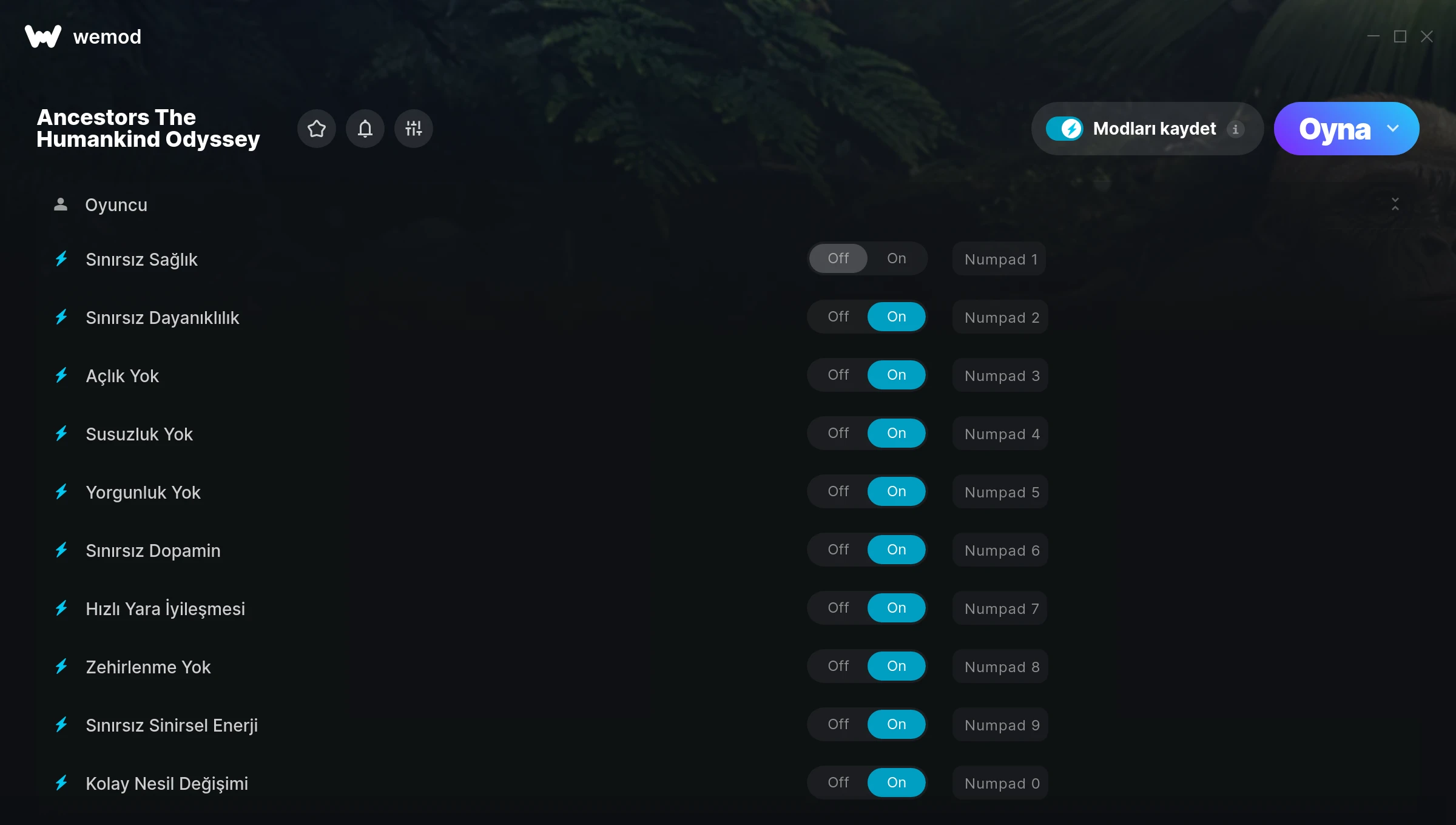This screenshot has width=1456, height=825.
Task: Click the Oyna play button
Action: click(1333, 129)
